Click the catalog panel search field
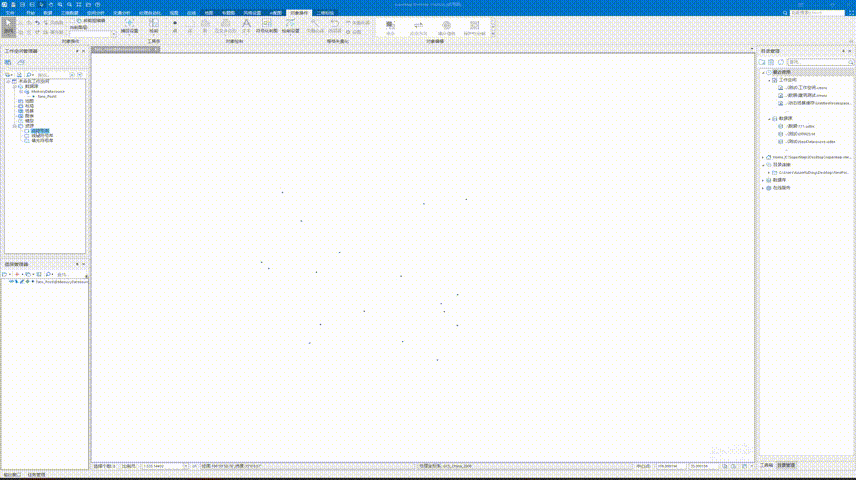 820,62
